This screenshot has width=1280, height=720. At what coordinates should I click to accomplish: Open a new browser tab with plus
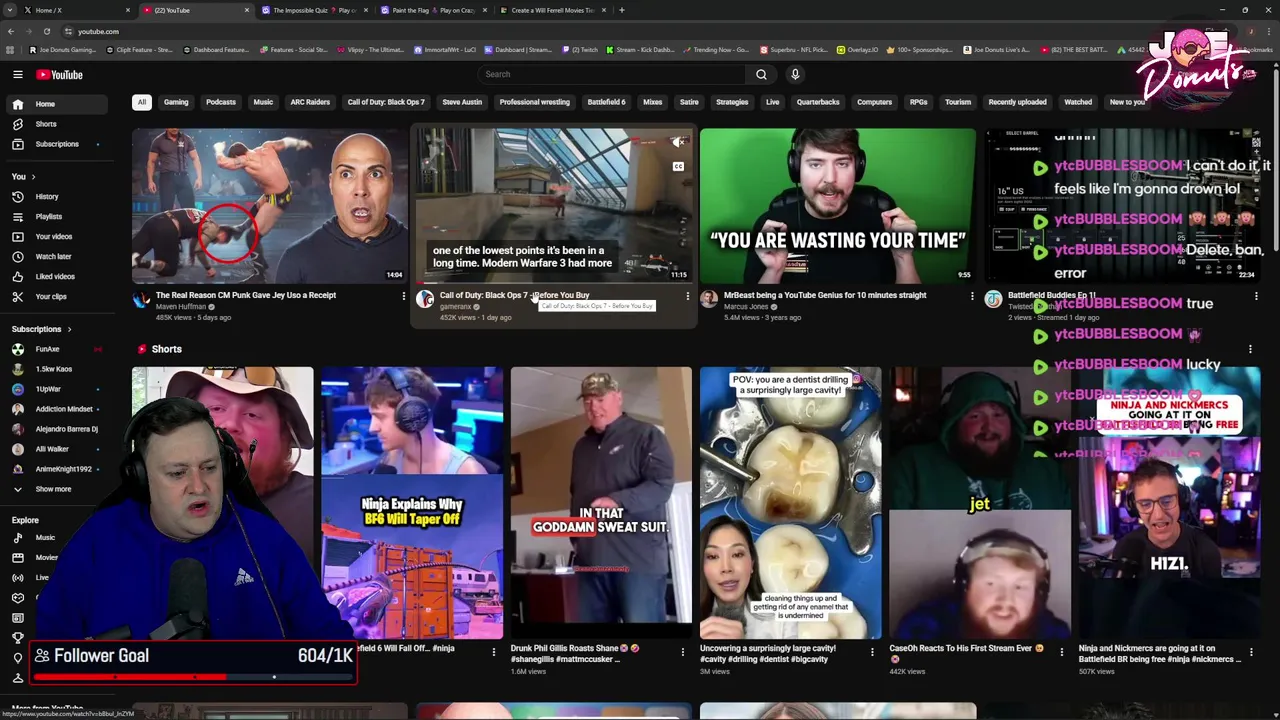(x=621, y=10)
